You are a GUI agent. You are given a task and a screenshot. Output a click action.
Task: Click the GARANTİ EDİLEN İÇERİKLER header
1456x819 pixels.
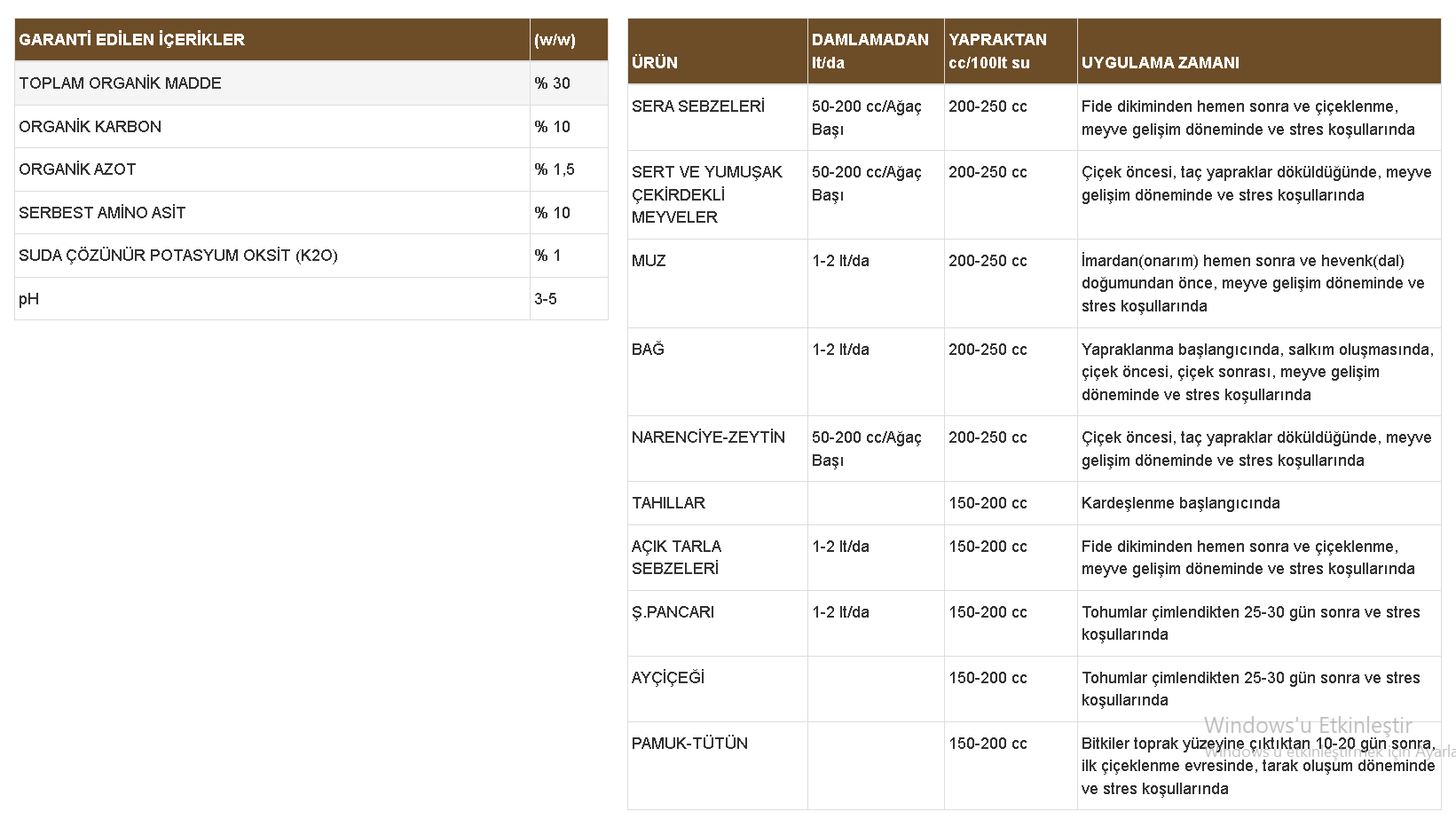(131, 40)
